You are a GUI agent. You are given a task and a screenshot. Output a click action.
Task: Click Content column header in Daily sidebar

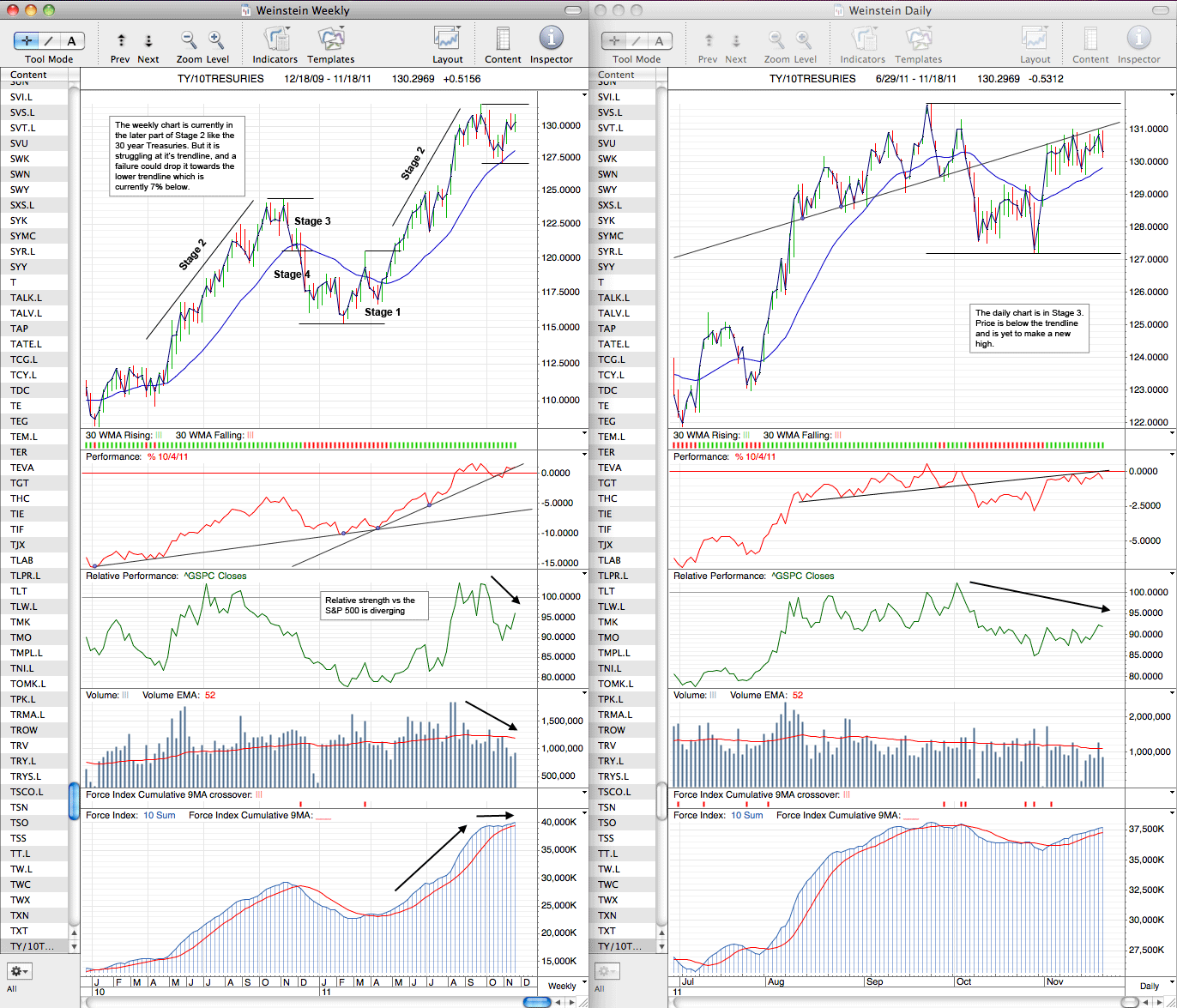coord(622,75)
